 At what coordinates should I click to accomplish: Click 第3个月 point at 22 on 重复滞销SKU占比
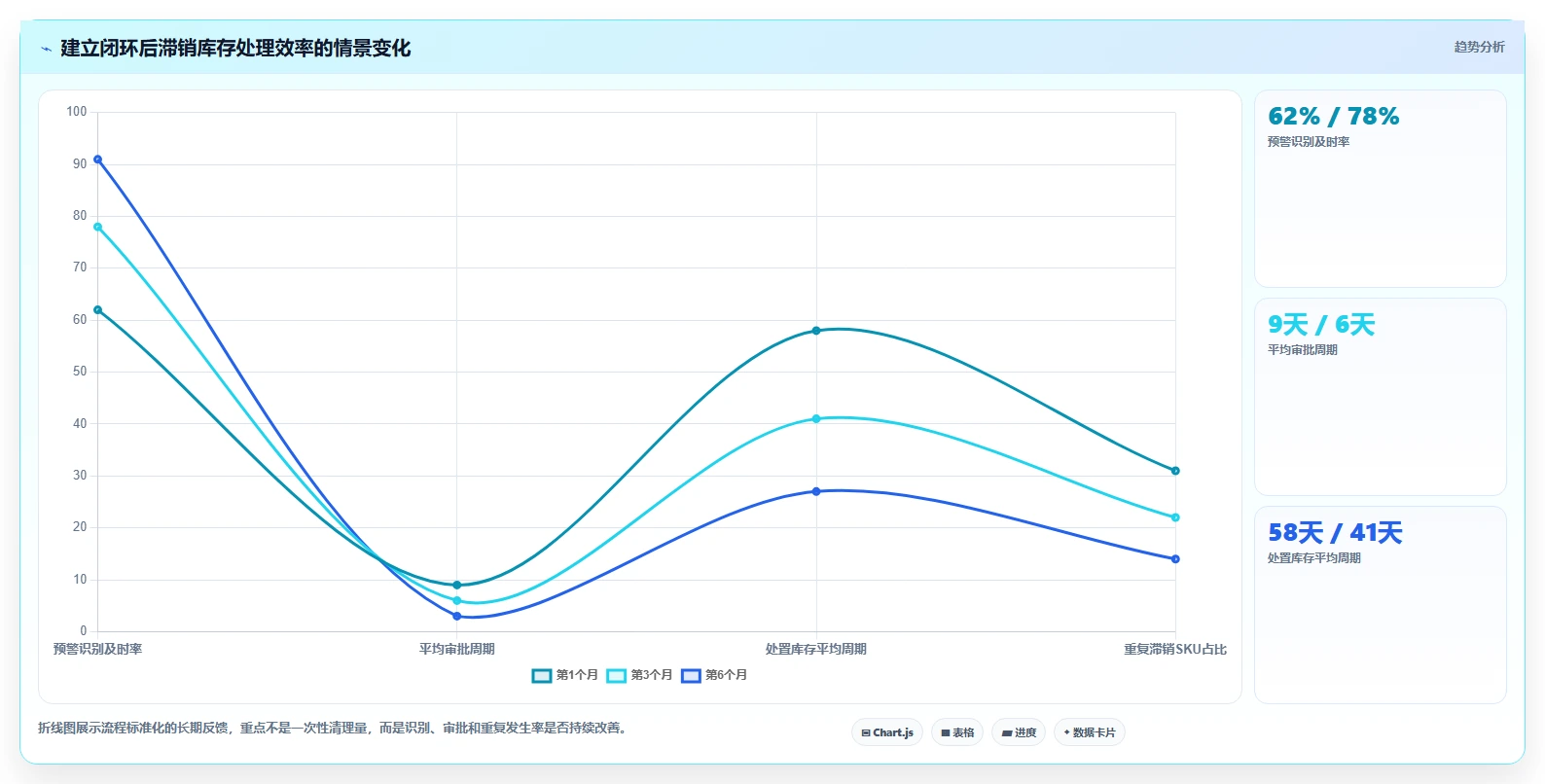tap(1175, 517)
